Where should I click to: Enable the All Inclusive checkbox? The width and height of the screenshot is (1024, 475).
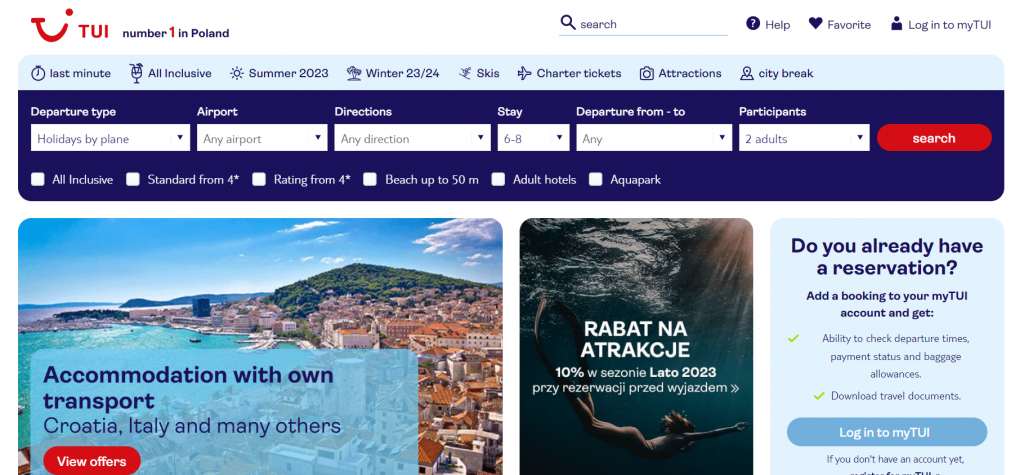pos(38,179)
